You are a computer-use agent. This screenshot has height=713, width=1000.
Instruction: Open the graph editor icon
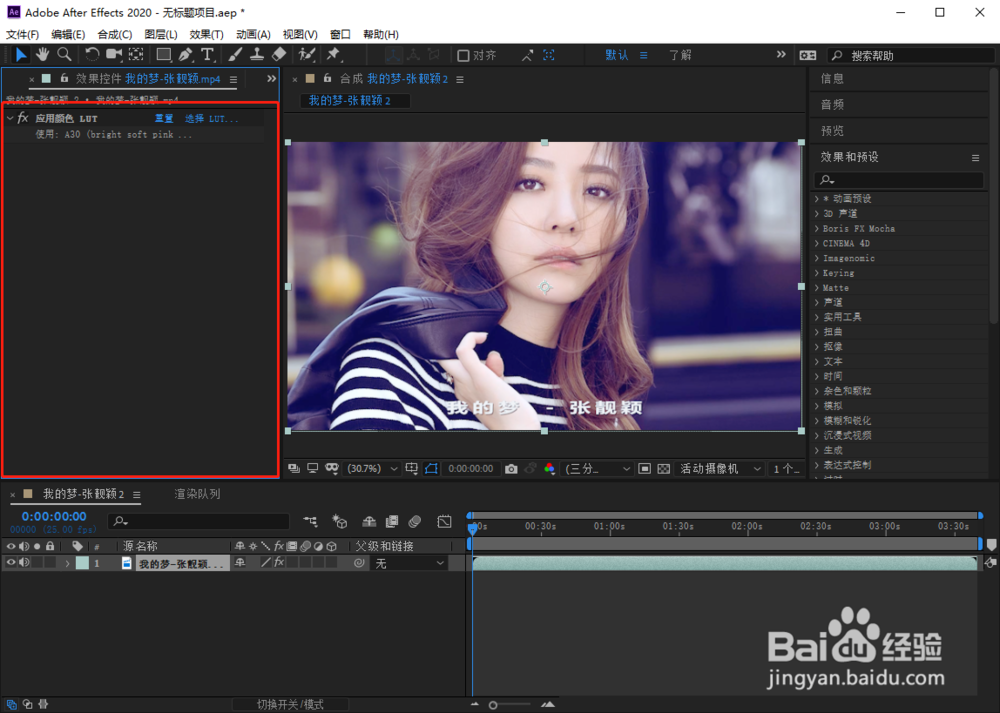click(x=445, y=522)
